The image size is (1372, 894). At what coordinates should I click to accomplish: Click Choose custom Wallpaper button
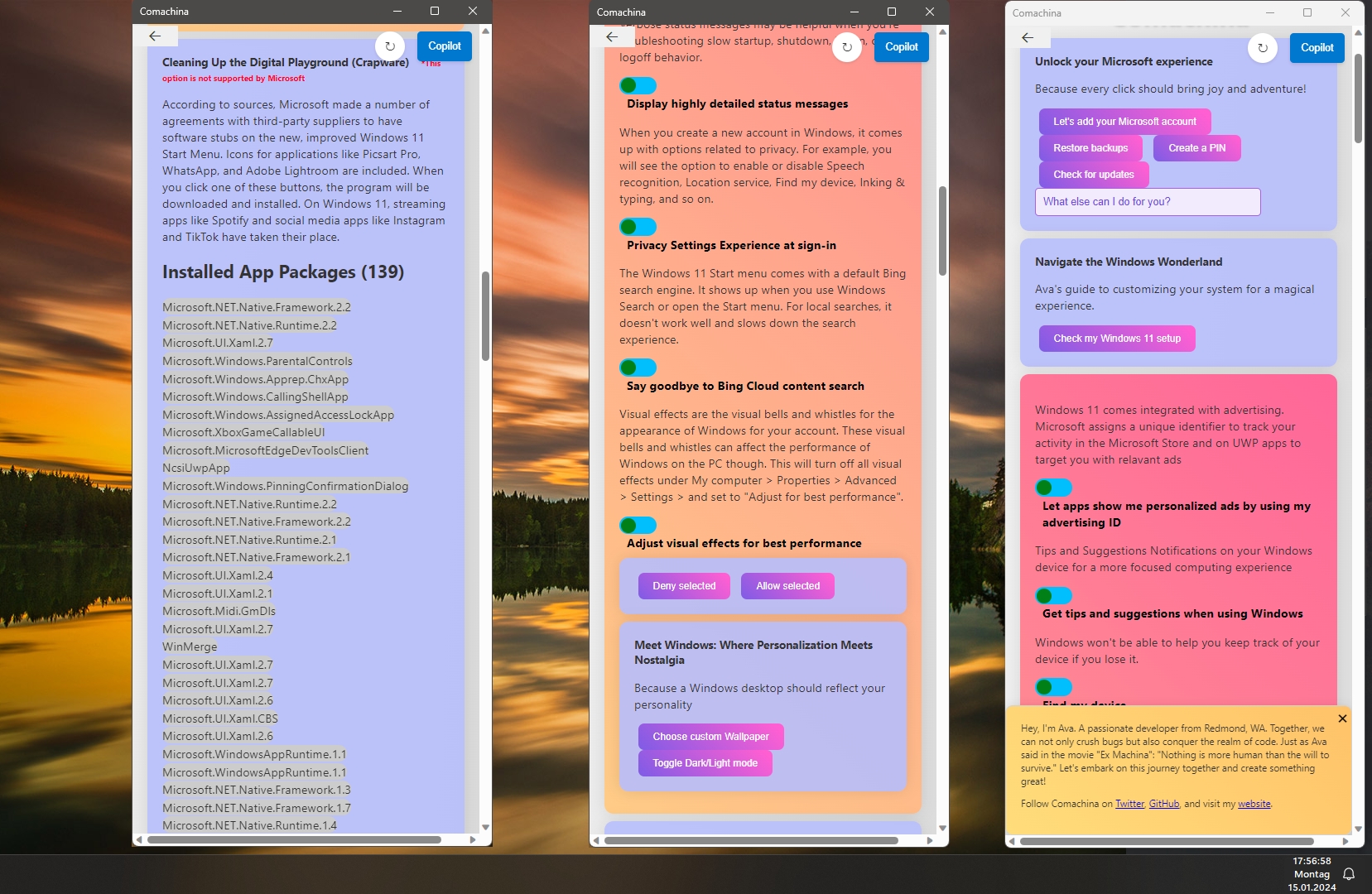tap(710, 737)
